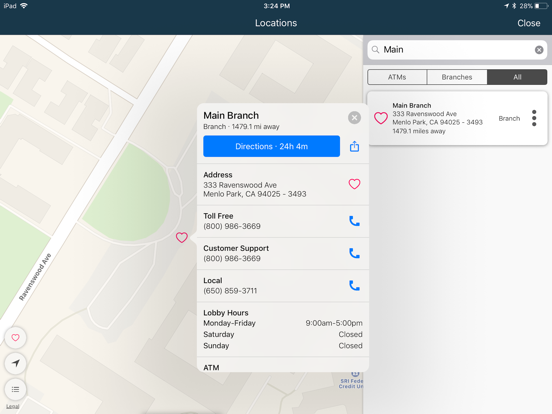Tap the Wi-Fi icon in status bar
Screen dimensions: 552x414
tap(24, 6)
